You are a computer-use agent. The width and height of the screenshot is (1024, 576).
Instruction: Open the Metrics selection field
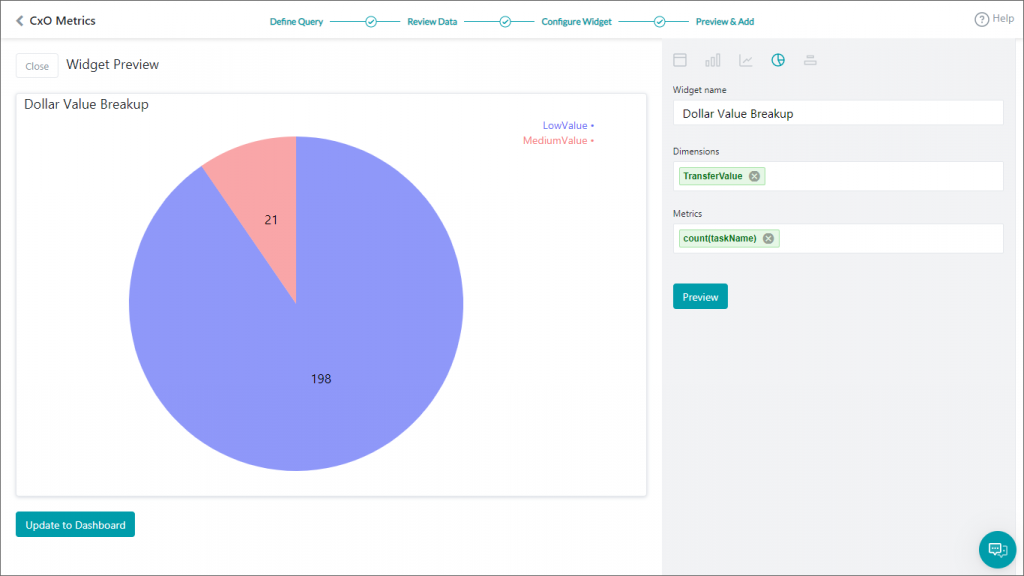click(900, 238)
